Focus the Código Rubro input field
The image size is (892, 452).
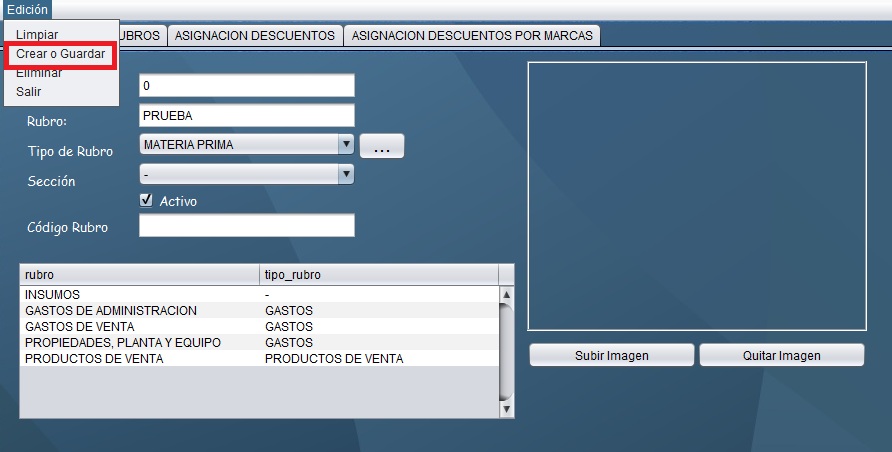coord(247,226)
